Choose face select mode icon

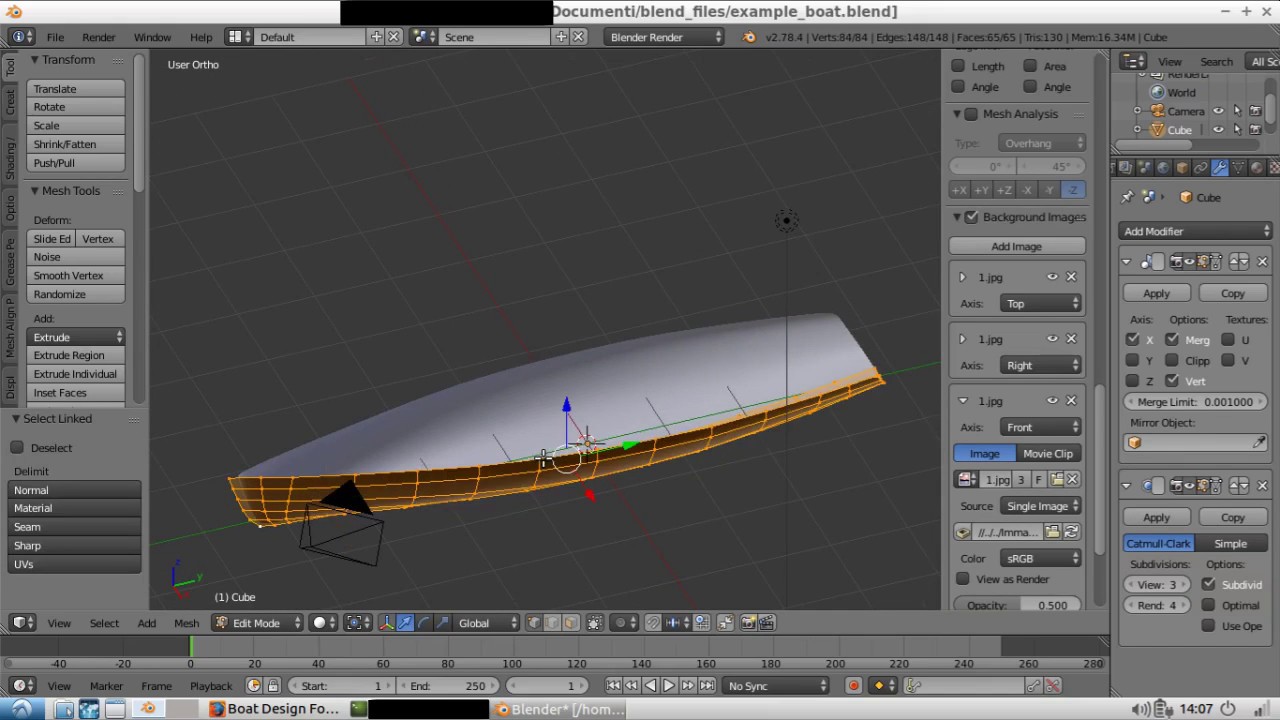pos(571,622)
